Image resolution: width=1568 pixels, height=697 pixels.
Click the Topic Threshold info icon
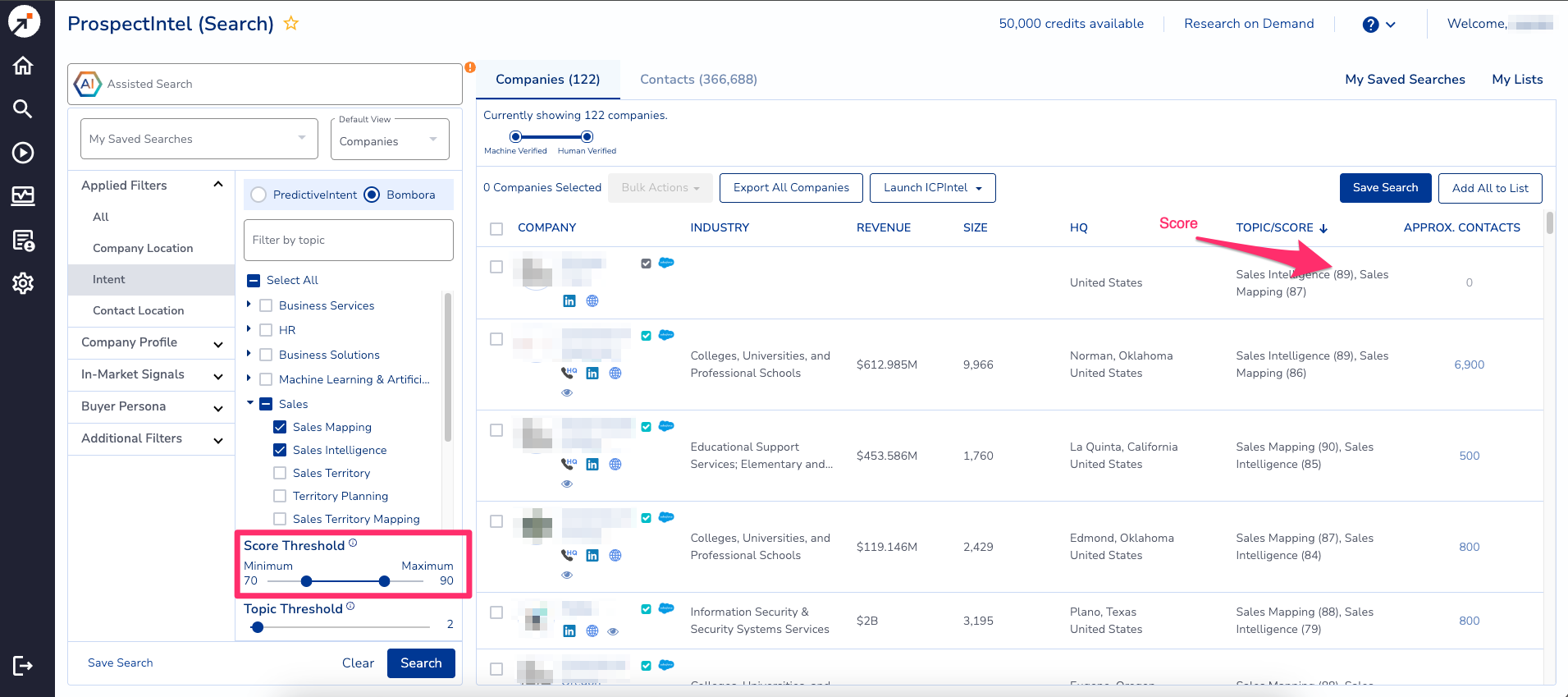pos(350,606)
